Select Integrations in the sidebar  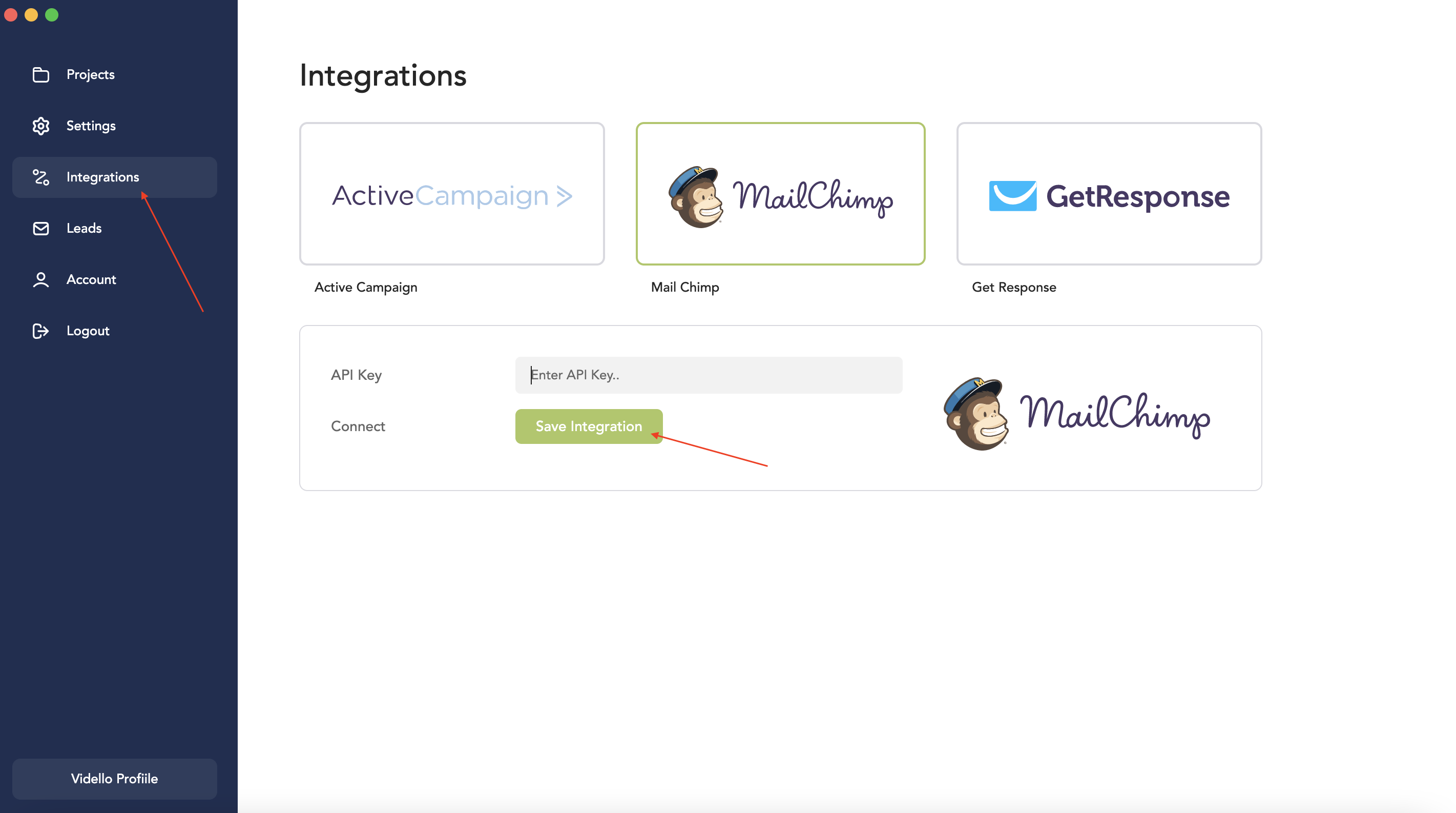114,177
